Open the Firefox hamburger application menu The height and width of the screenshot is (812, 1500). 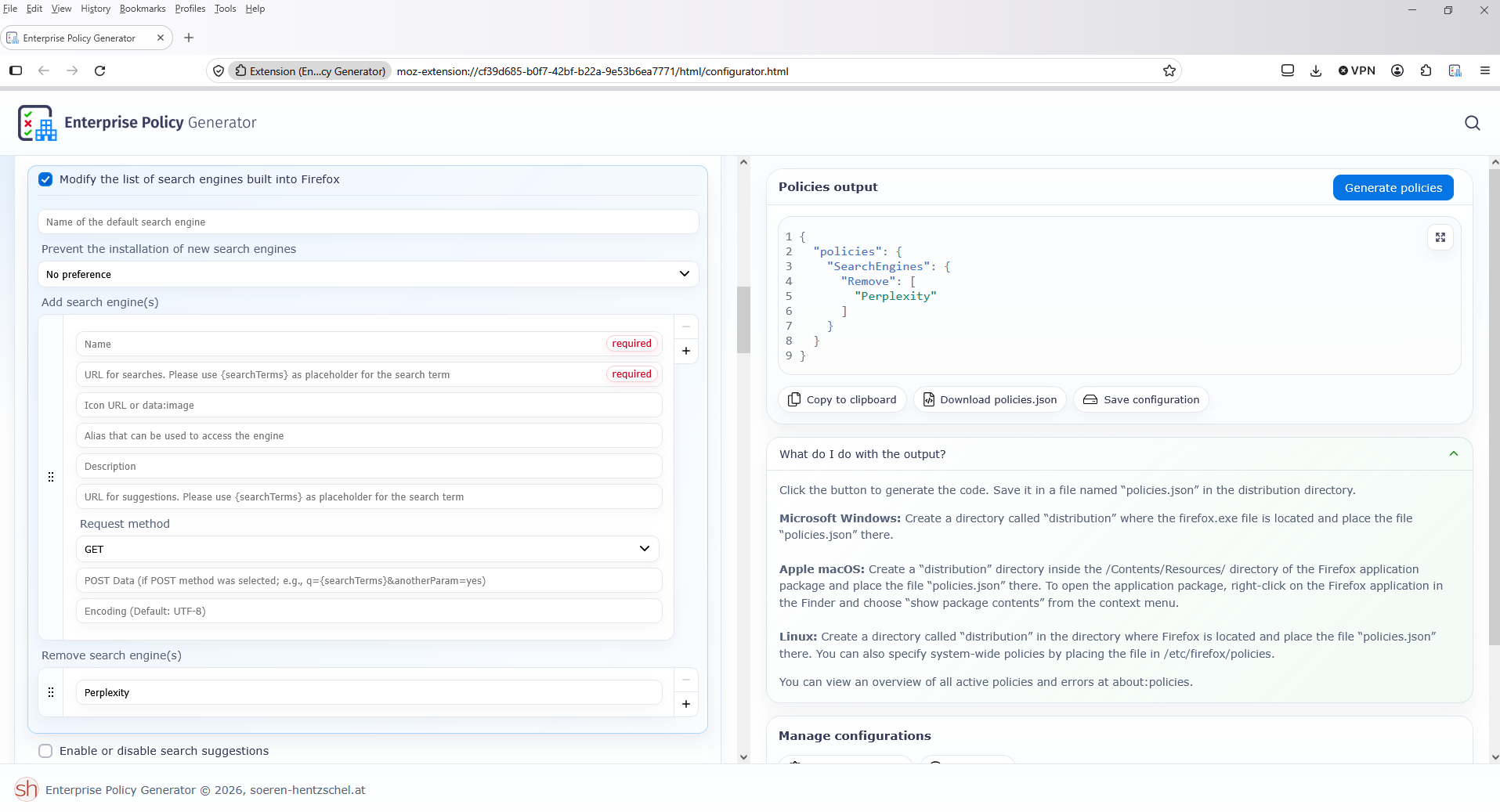(x=1484, y=70)
